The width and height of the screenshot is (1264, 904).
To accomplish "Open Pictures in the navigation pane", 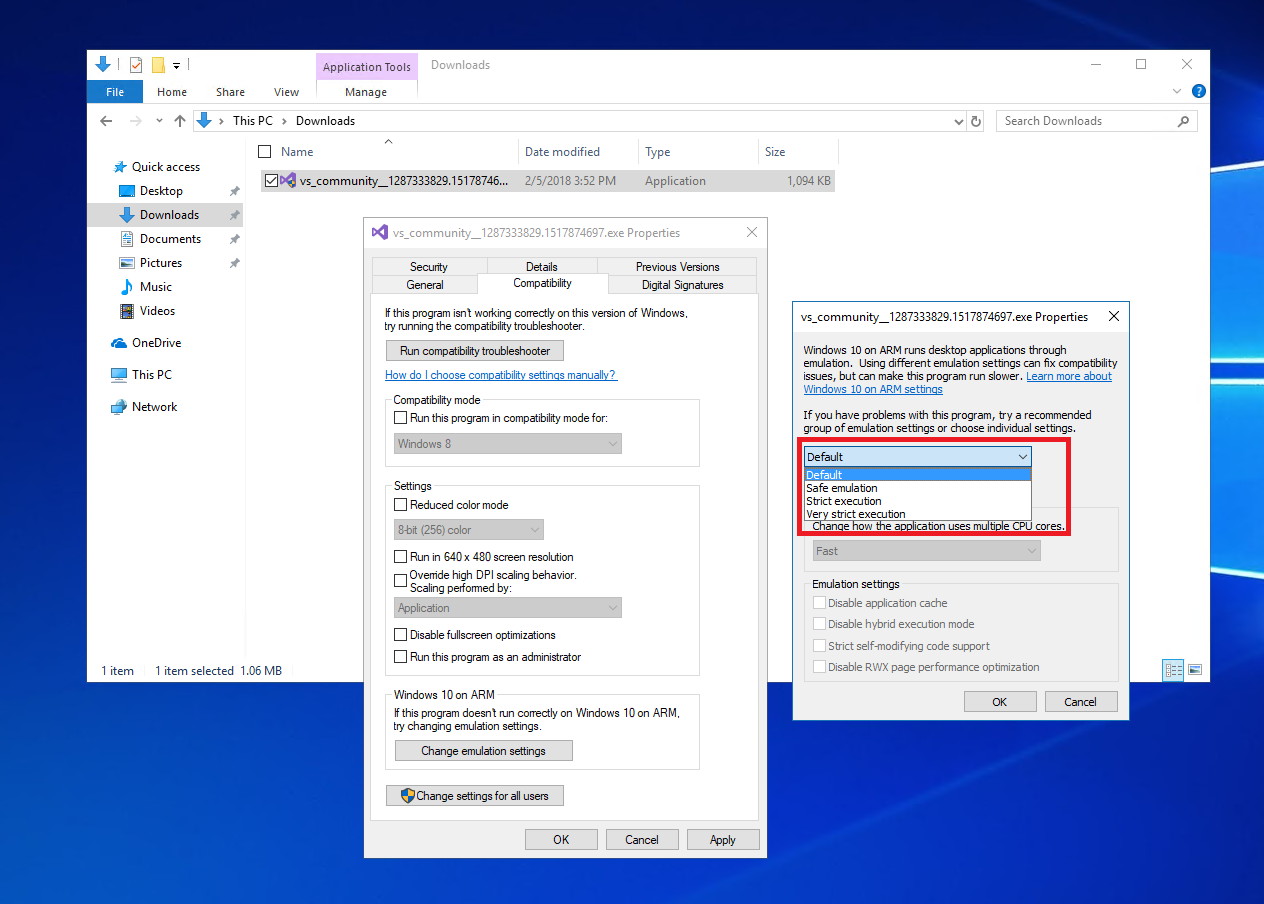I will coord(161,263).
